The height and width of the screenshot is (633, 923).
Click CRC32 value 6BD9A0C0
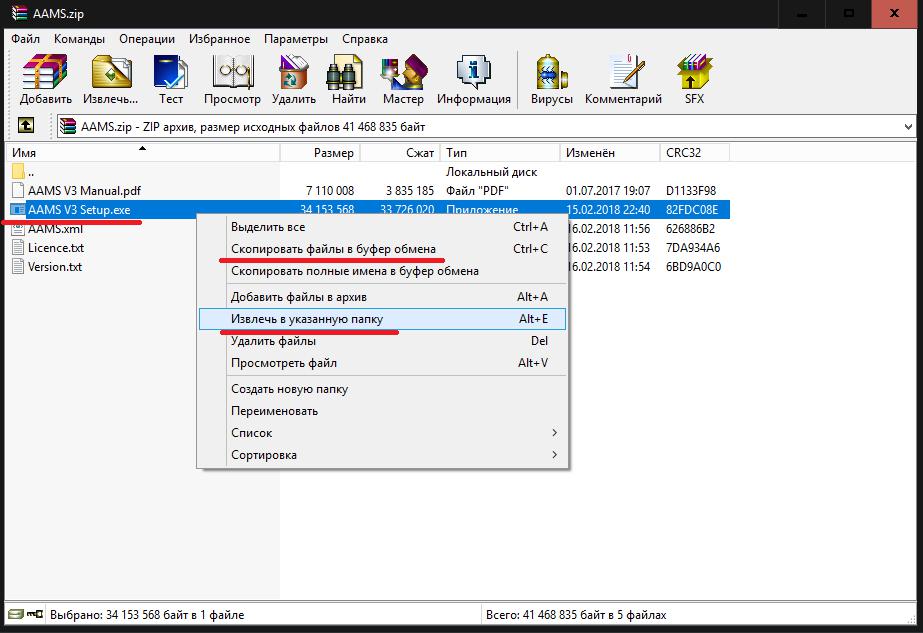click(693, 267)
